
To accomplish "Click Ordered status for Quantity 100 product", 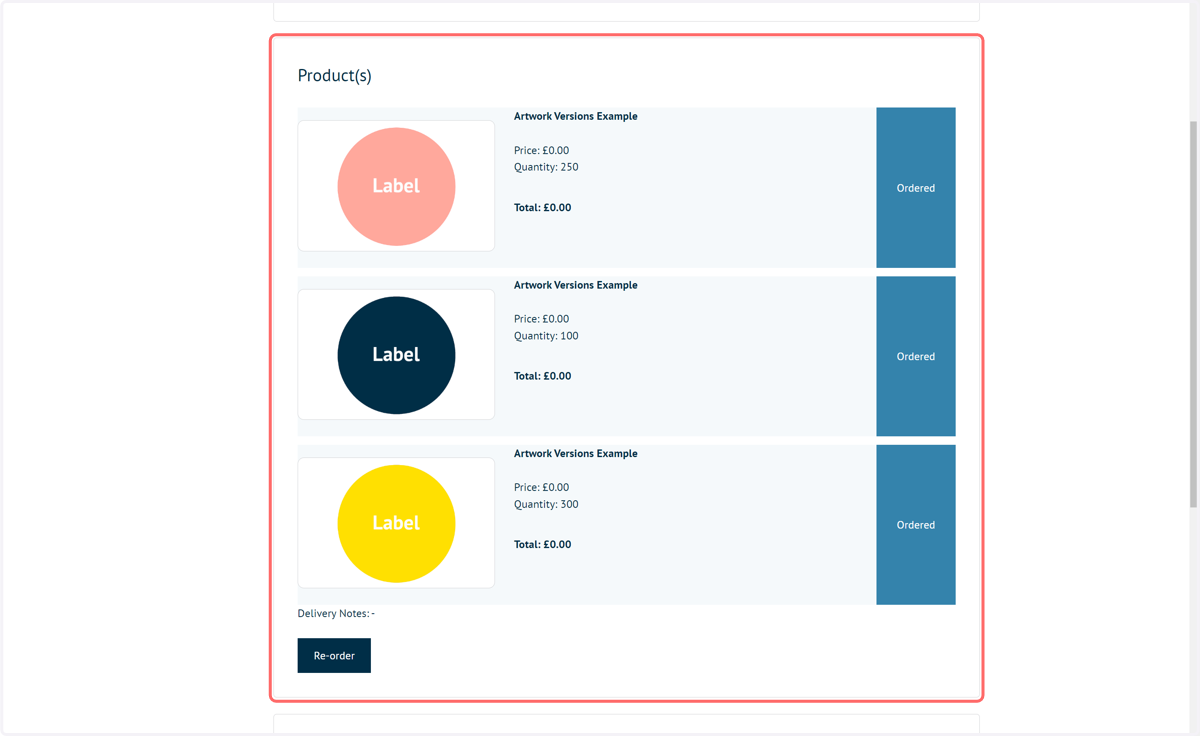I will click(916, 356).
